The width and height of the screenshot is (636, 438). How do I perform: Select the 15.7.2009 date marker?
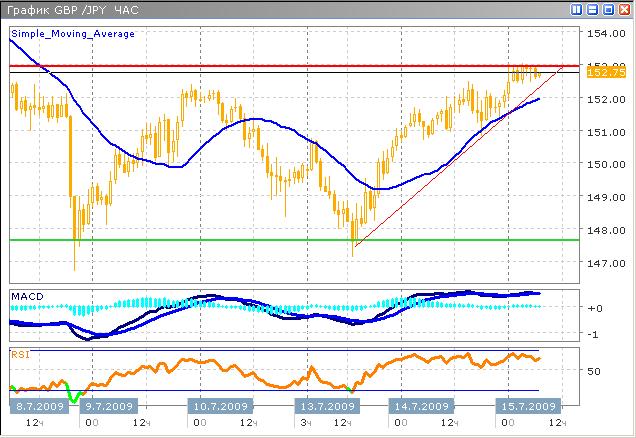(x=528, y=407)
